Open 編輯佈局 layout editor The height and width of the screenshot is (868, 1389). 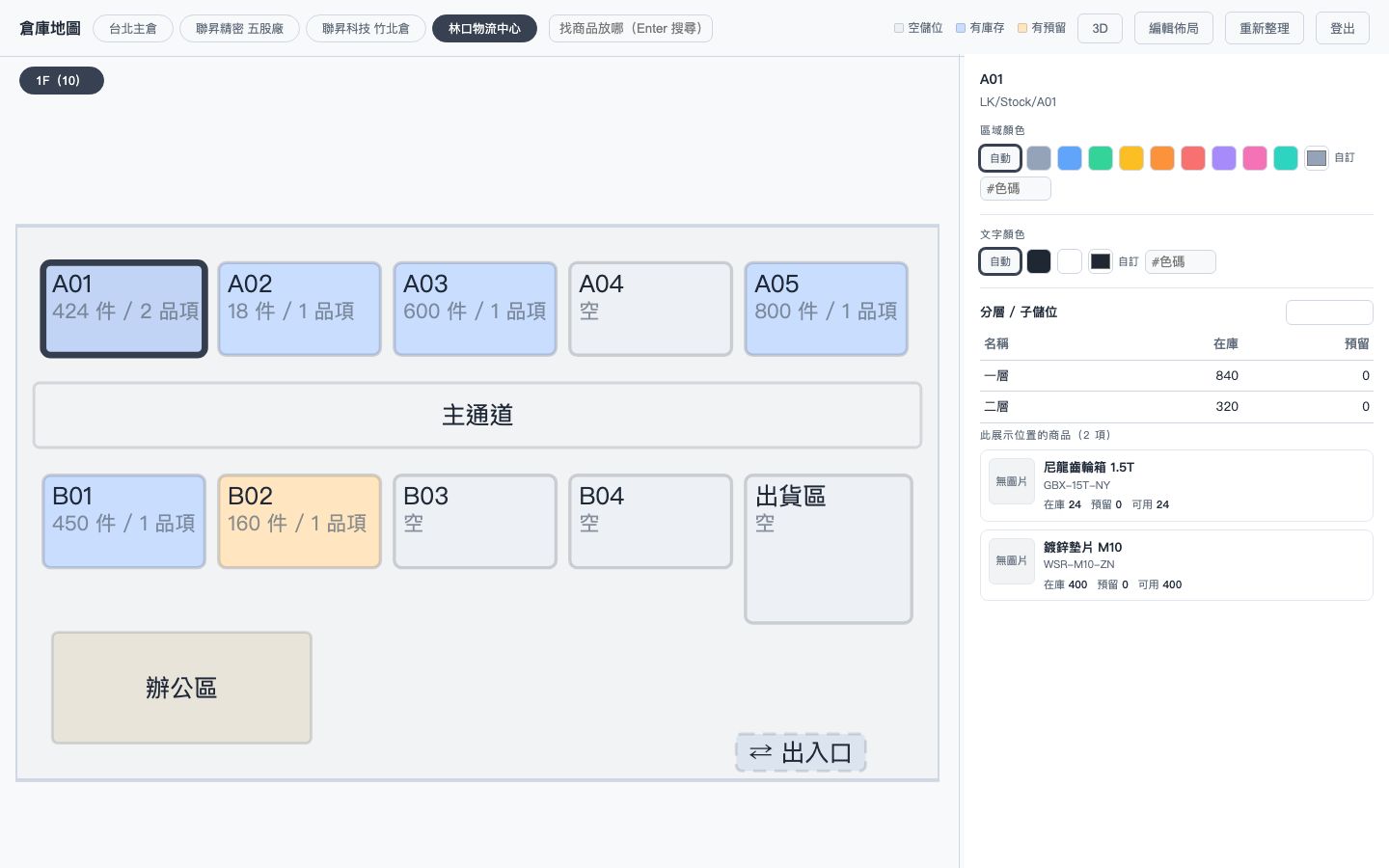pyautogui.click(x=1173, y=28)
